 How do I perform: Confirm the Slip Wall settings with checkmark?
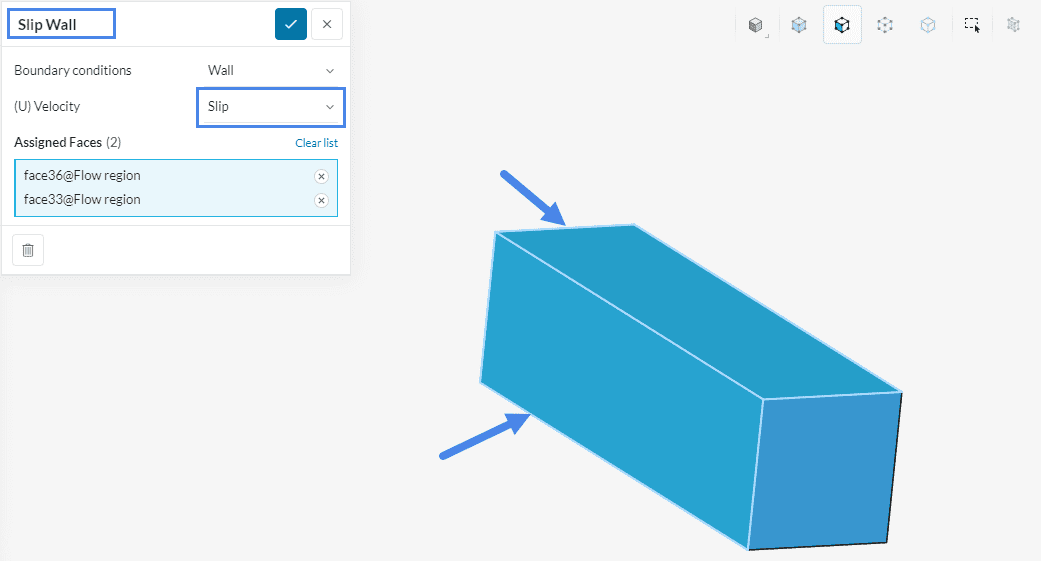[x=291, y=24]
